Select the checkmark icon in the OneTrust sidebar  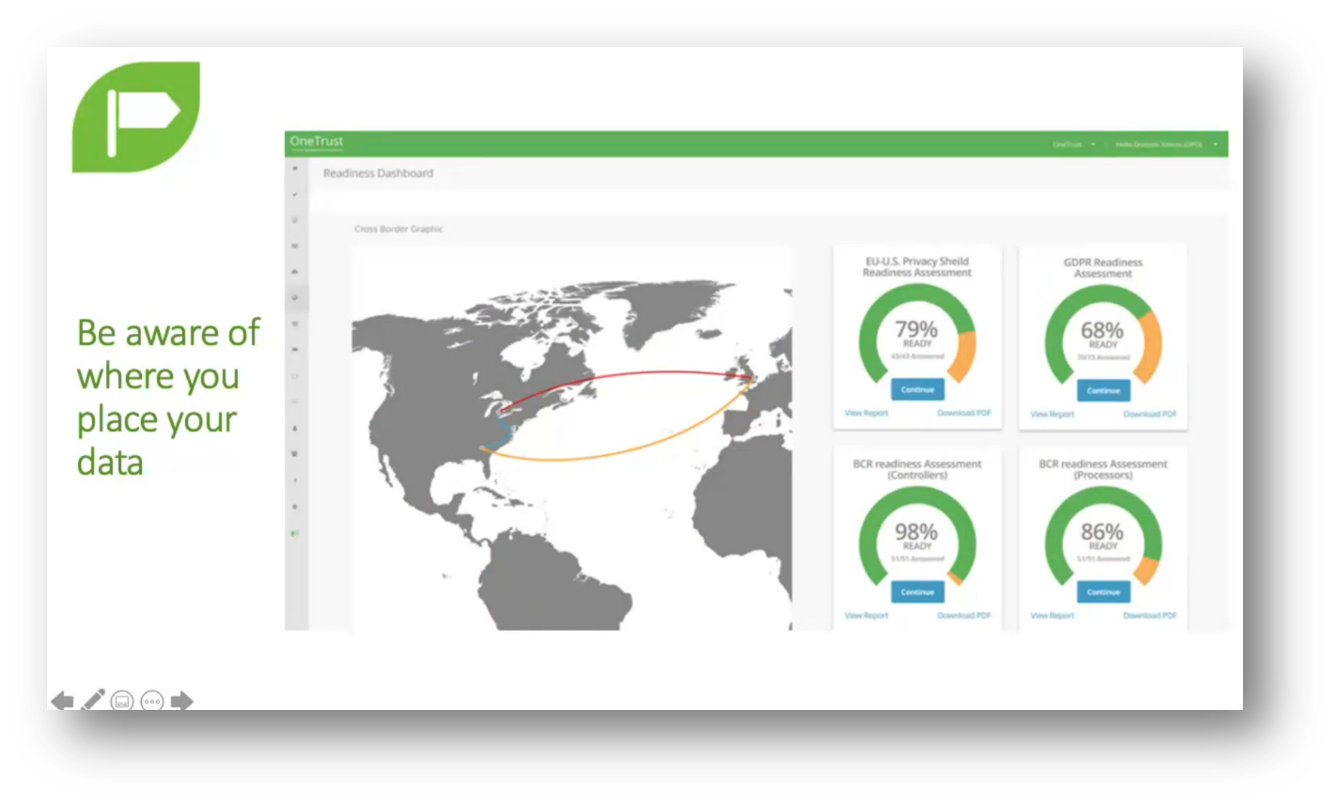coord(295,194)
